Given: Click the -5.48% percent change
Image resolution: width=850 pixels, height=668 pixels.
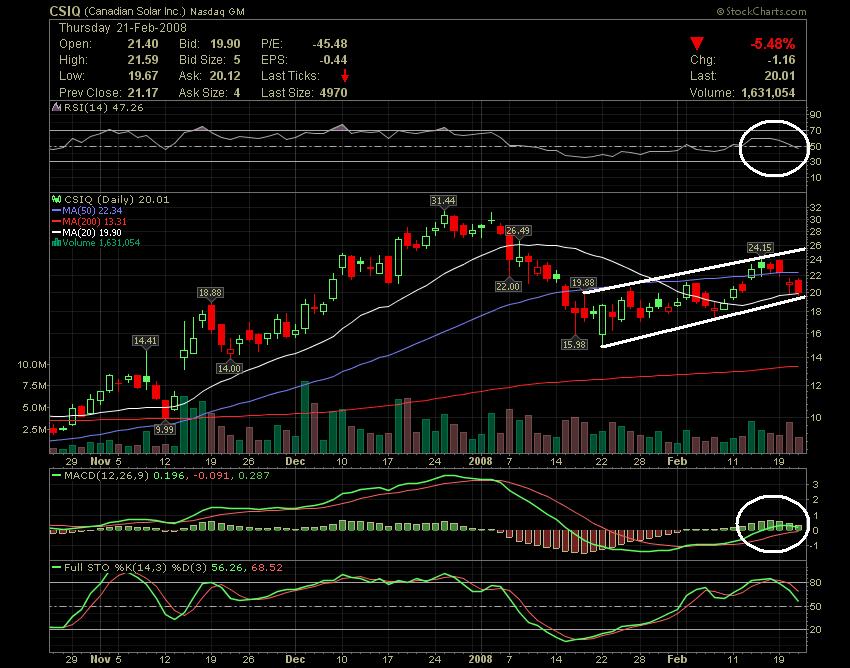Looking at the screenshot, I should click(x=772, y=44).
